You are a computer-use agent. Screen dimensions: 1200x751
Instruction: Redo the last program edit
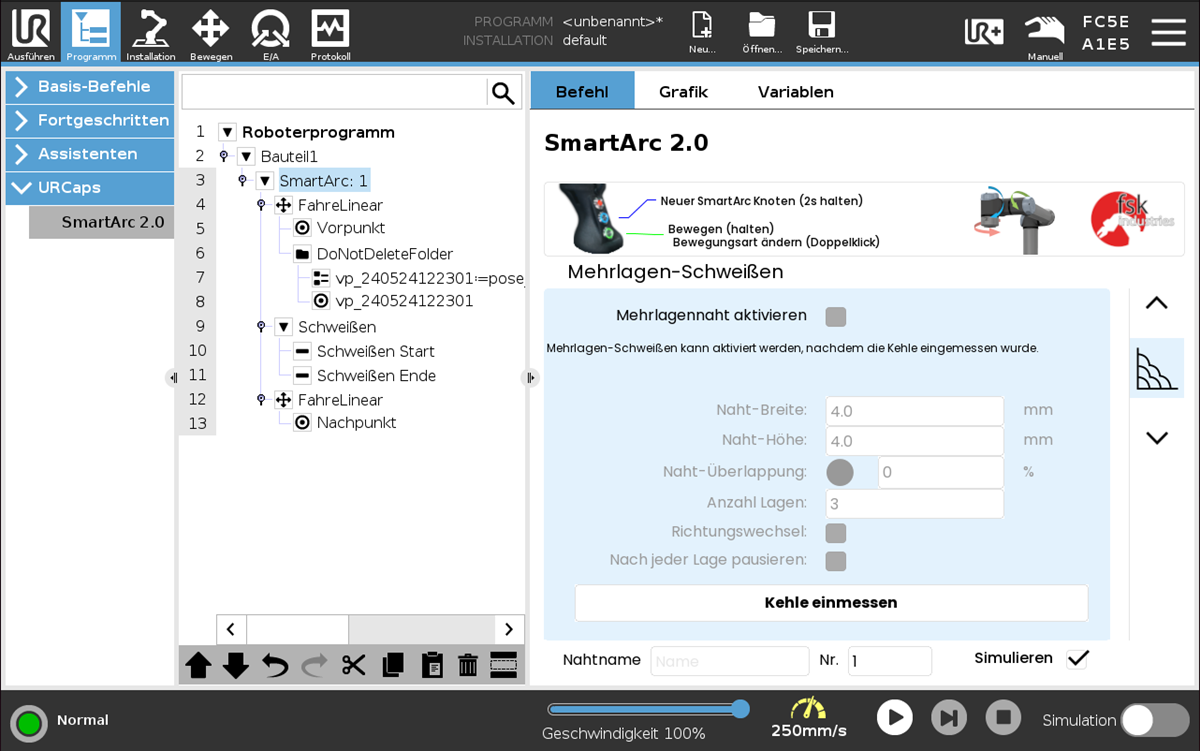[x=314, y=665]
